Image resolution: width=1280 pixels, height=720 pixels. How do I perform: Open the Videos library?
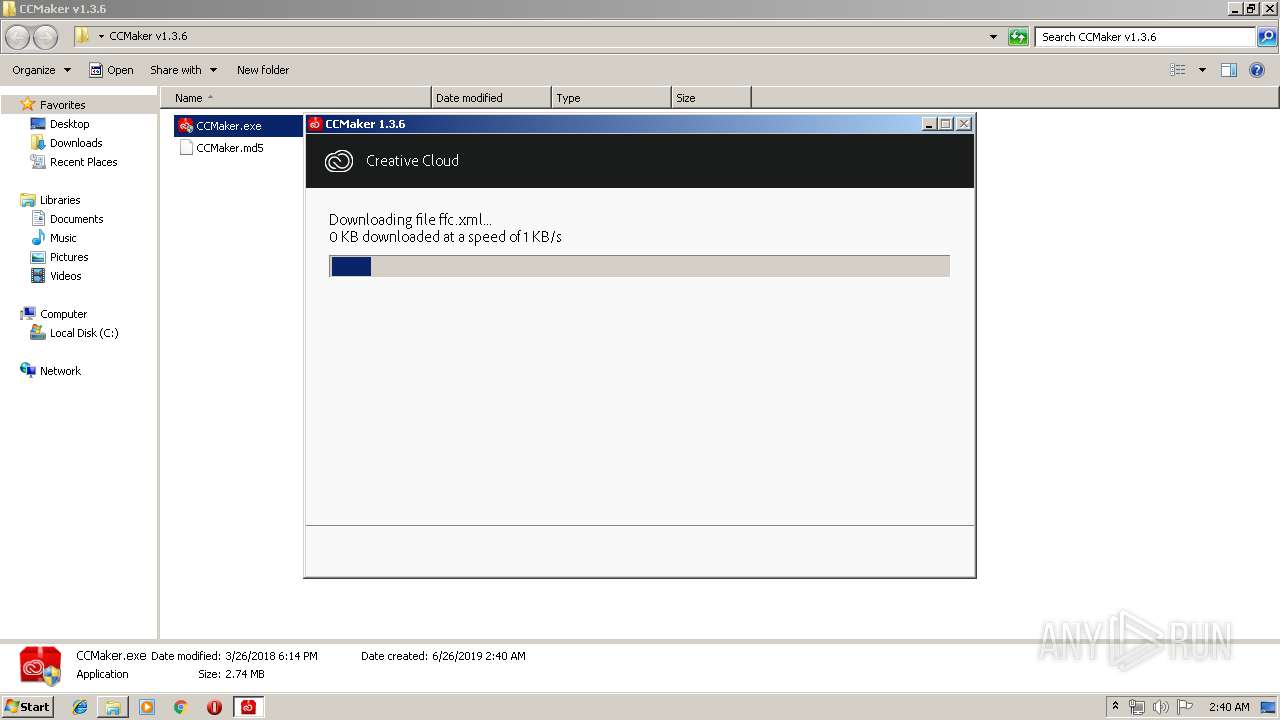click(x=57, y=276)
